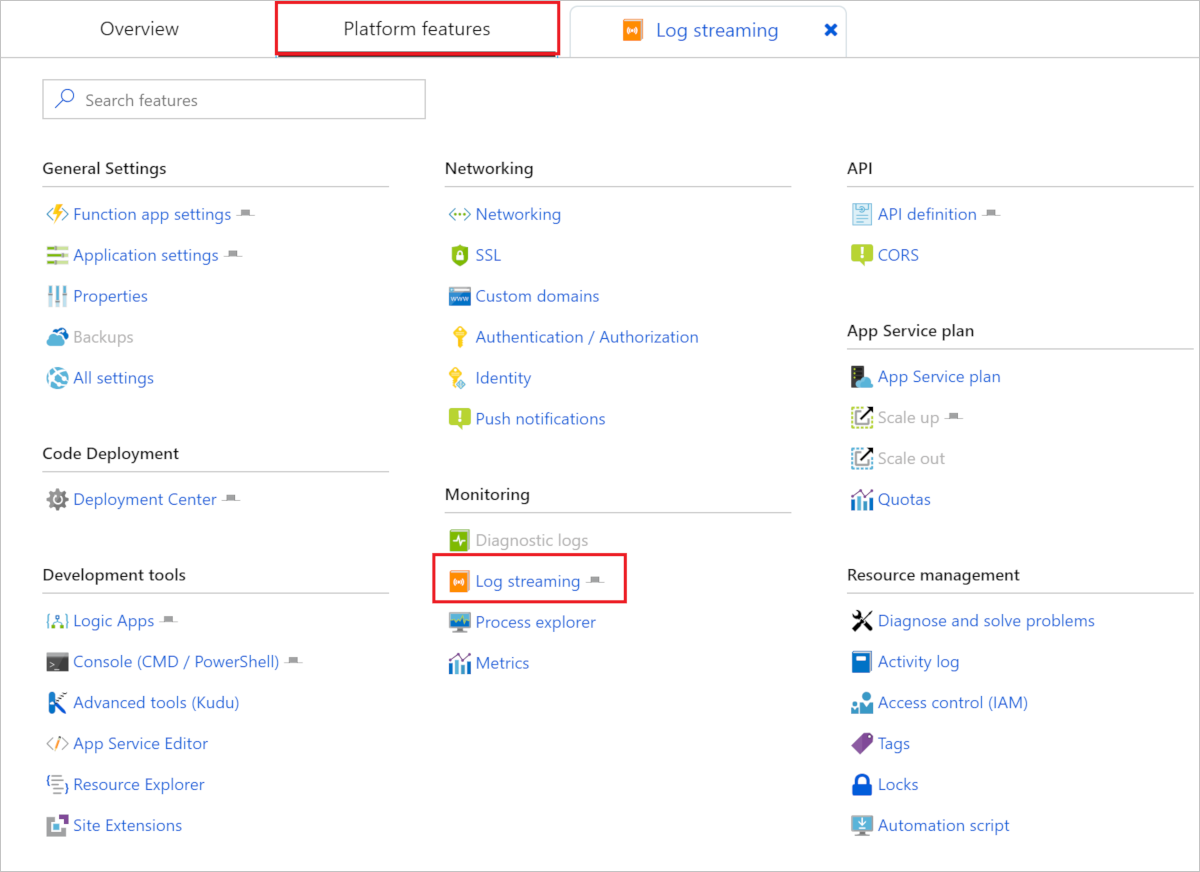Select the Platform features tab

click(416, 29)
